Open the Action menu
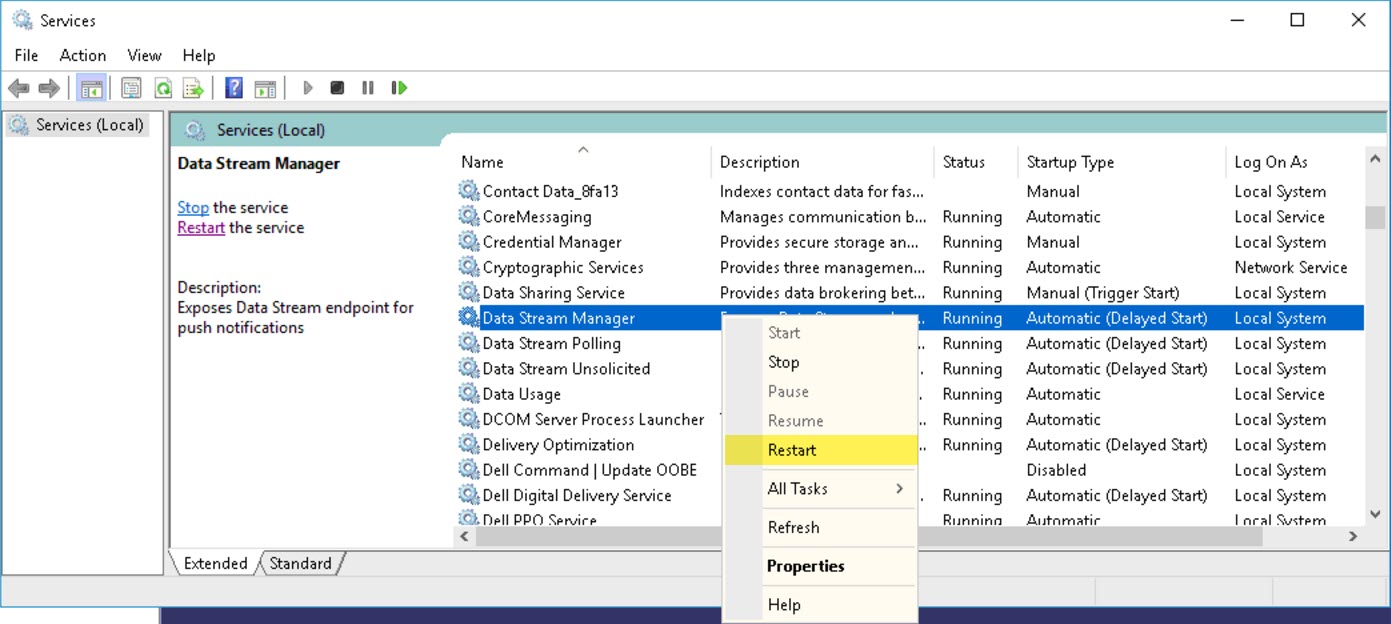Screen dimensions: 1391x624 (x=83, y=55)
